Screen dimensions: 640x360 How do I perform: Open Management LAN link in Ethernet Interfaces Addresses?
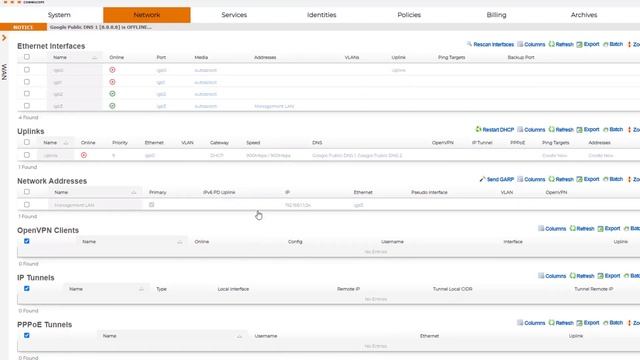(x=274, y=106)
